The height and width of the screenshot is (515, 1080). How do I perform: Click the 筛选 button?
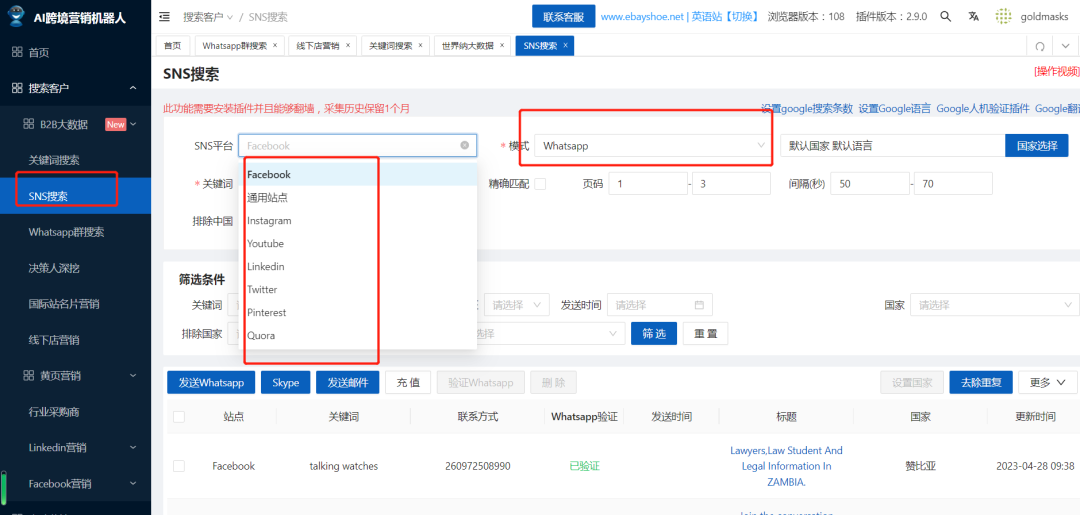(x=654, y=334)
